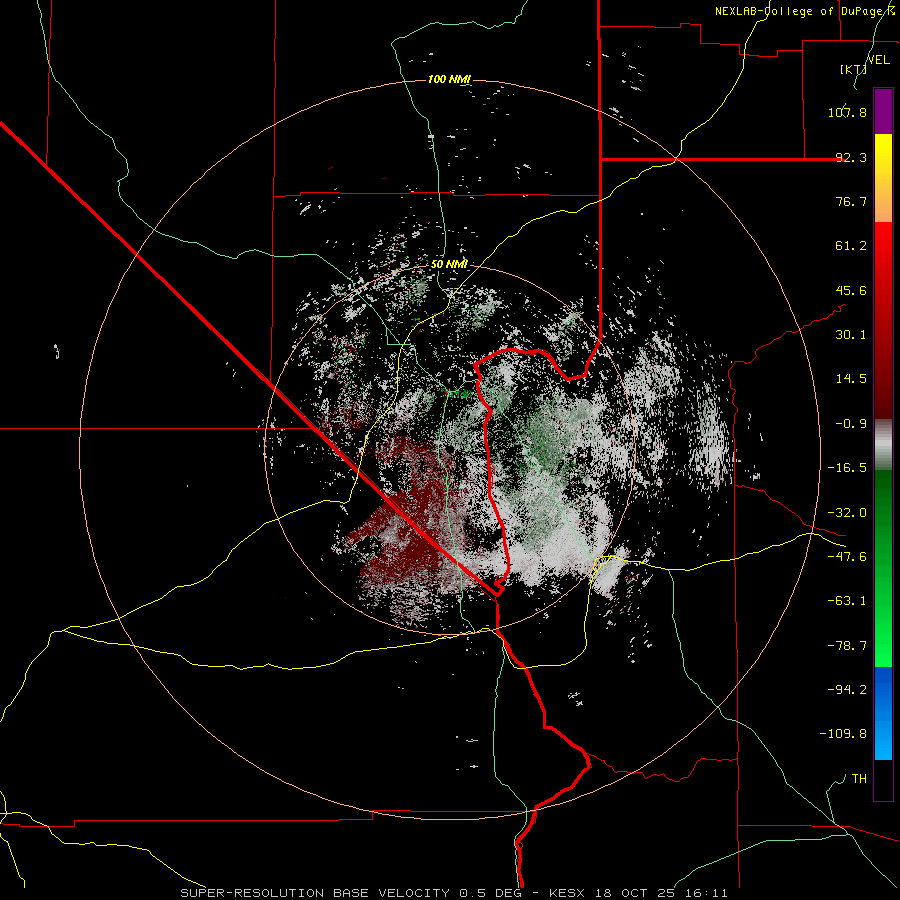Click the [KT] units label
The height and width of the screenshot is (900, 900).
pos(853,69)
